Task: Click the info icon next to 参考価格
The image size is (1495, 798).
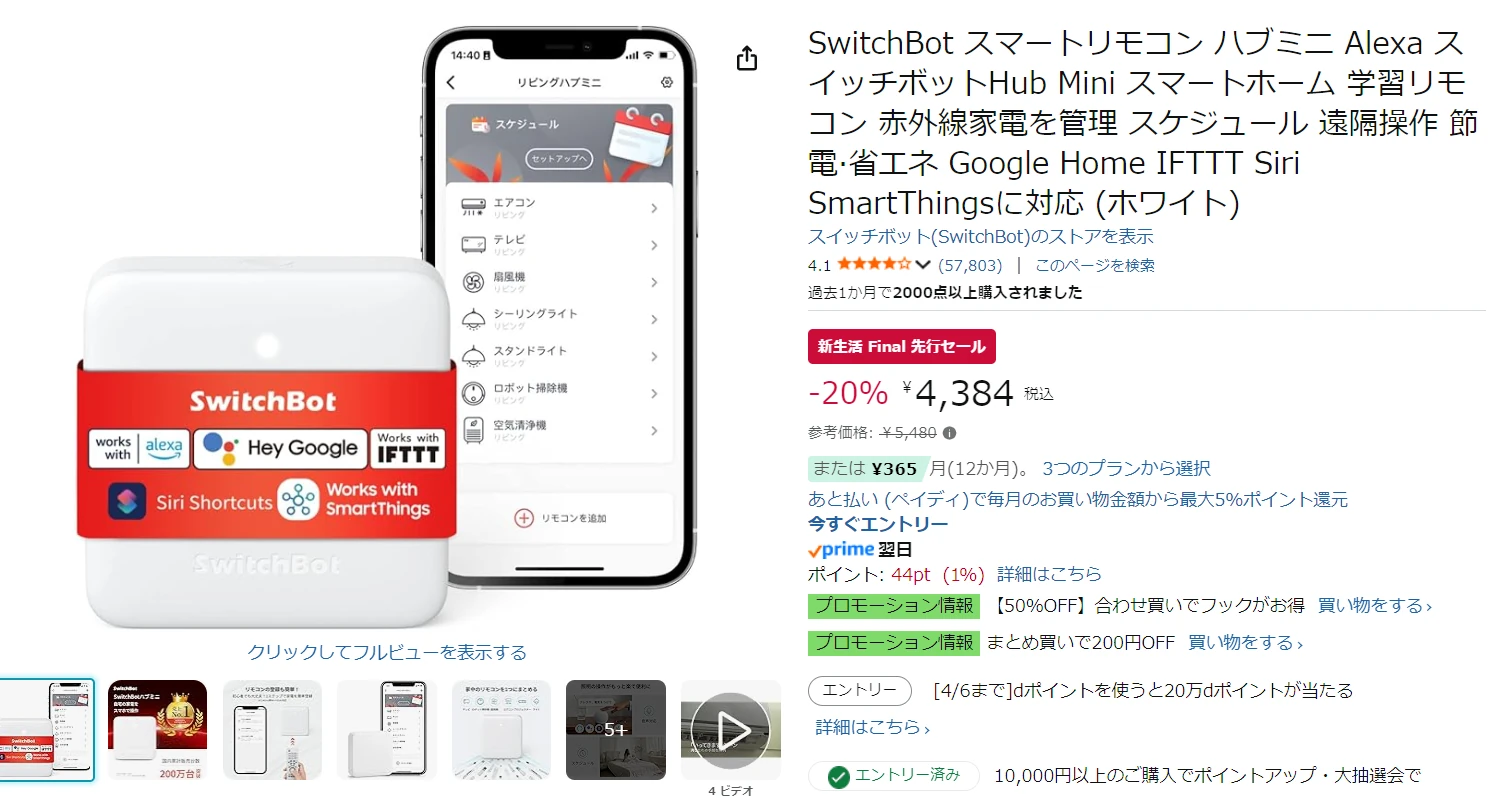Action: [949, 433]
